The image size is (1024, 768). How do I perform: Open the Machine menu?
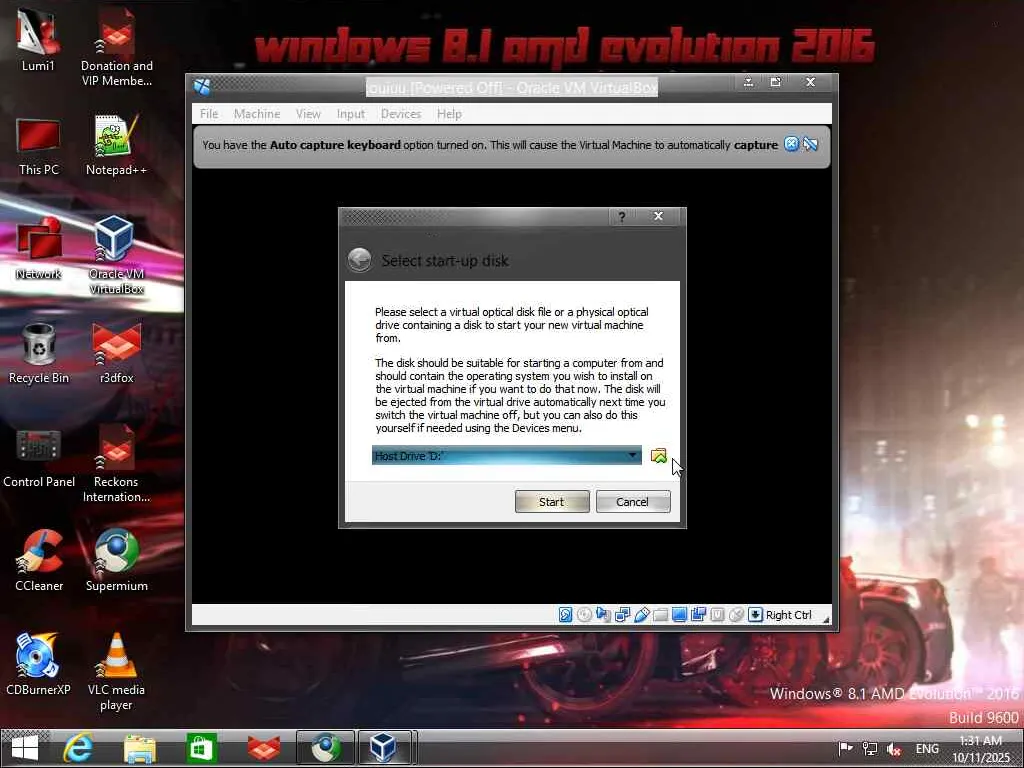tap(257, 114)
